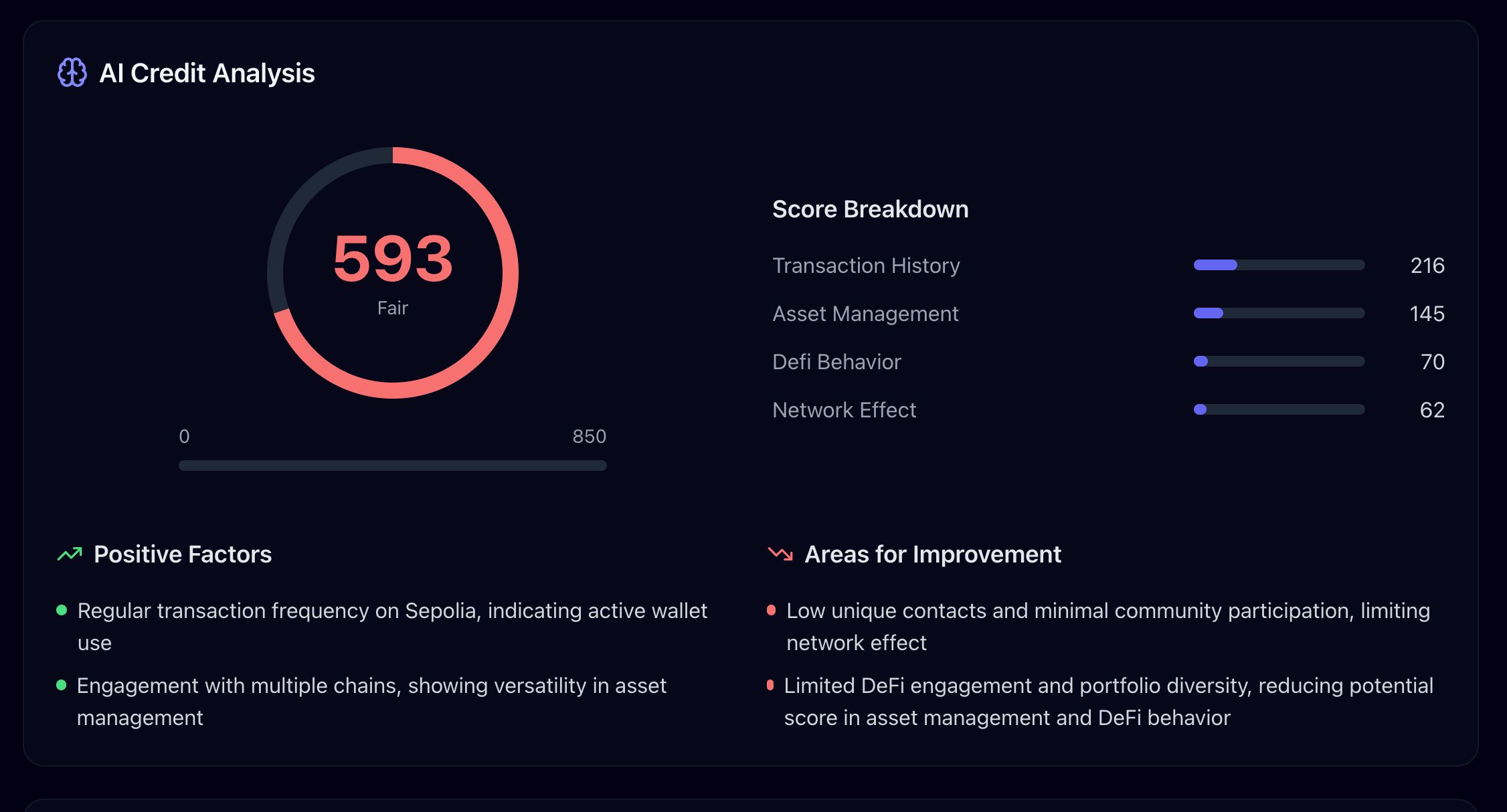Click the Network Effect progress bar
Viewport: 1507px width, 812px height.
[1278, 409]
